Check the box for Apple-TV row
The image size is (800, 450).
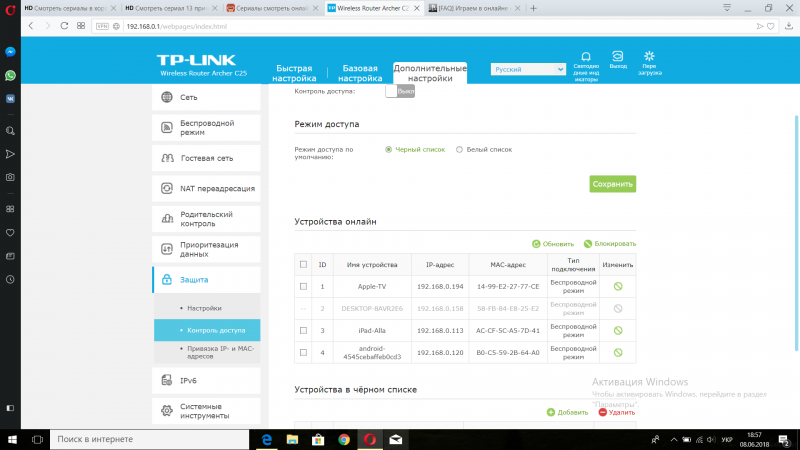tap(303, 286)
